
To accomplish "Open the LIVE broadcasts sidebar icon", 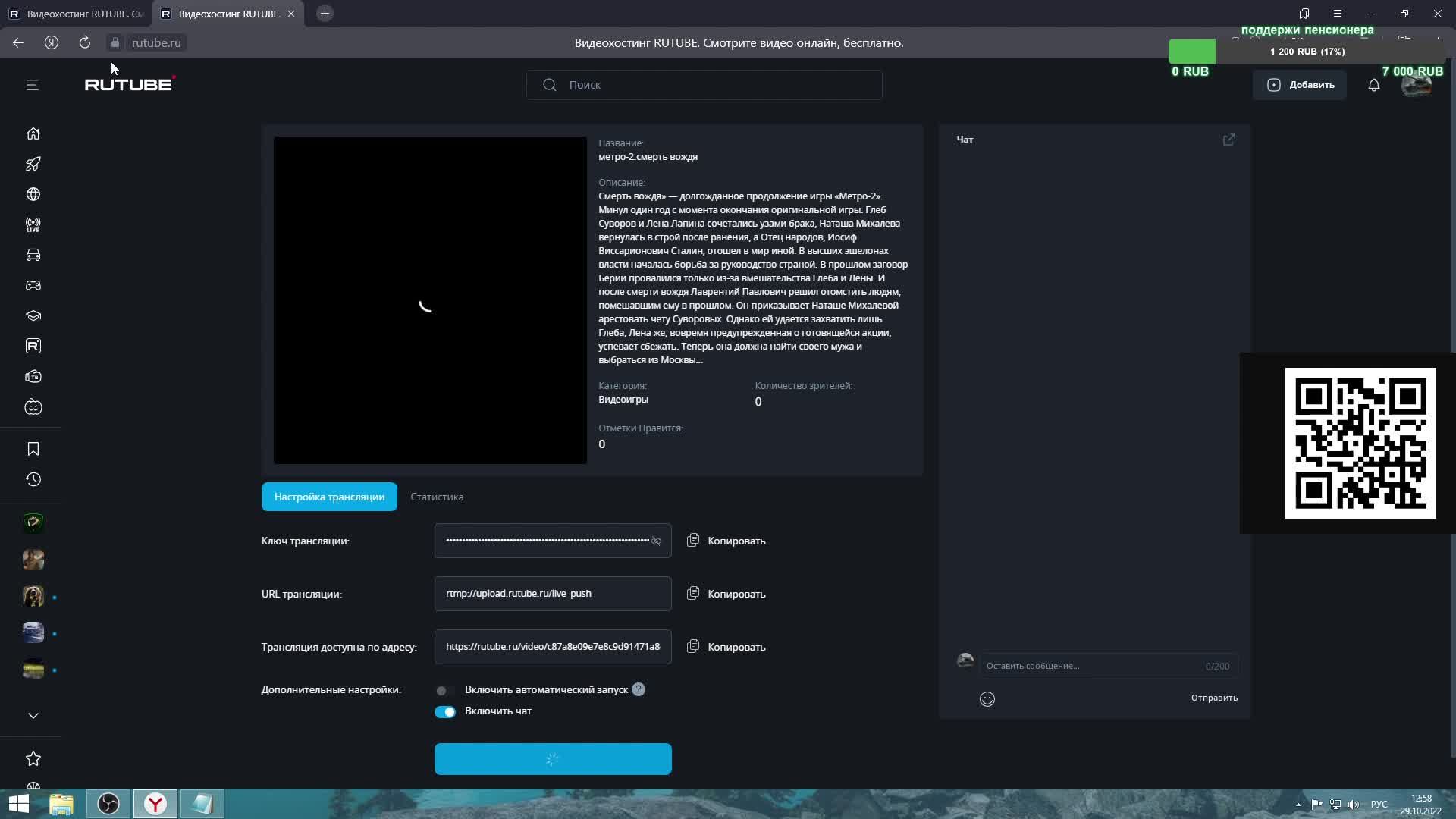I will (33, 224).
